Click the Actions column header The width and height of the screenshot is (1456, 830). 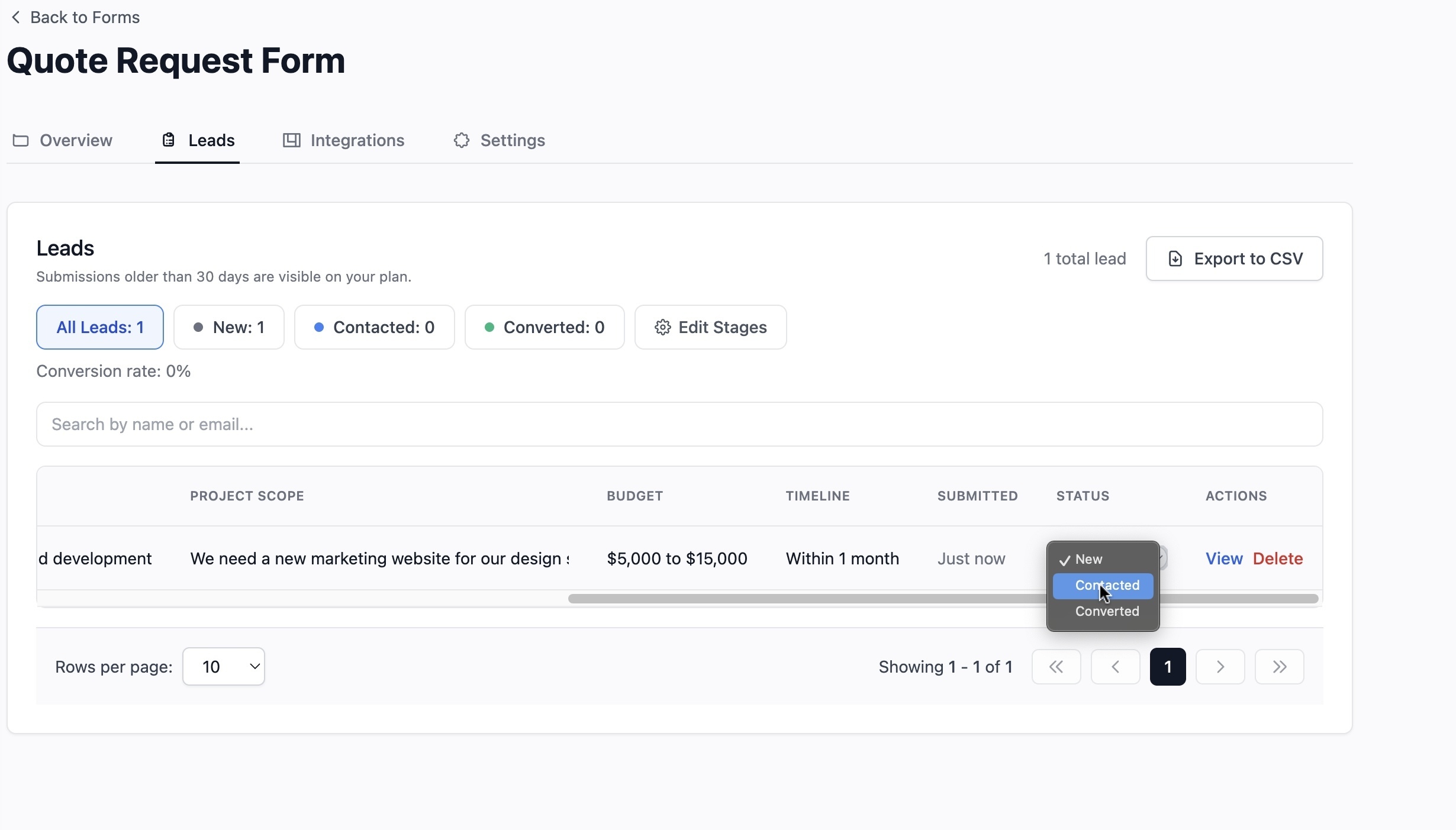[x=1236, y=496]
